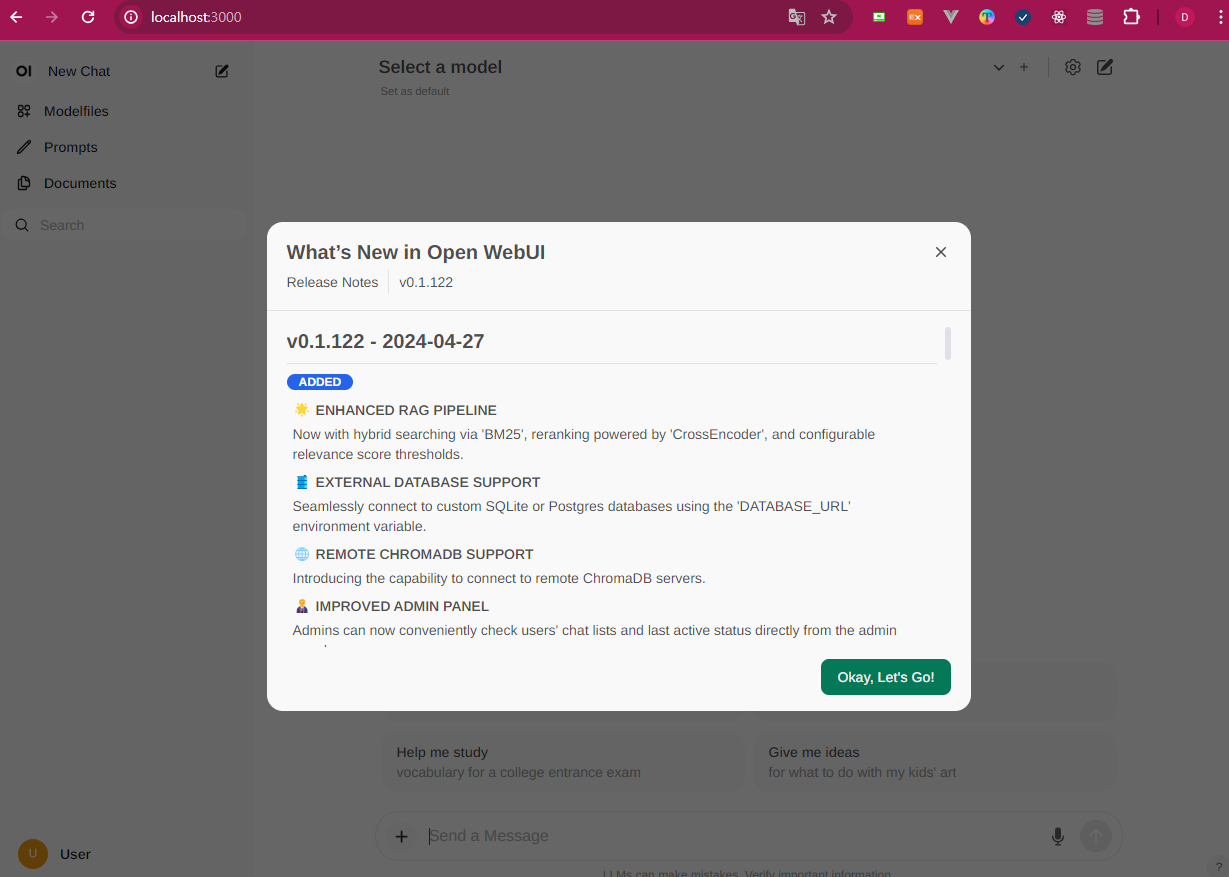Viewport: 1229px width, 877px height.
Task: Open the model selector chevron arrow
Action: tap(998, 67)
